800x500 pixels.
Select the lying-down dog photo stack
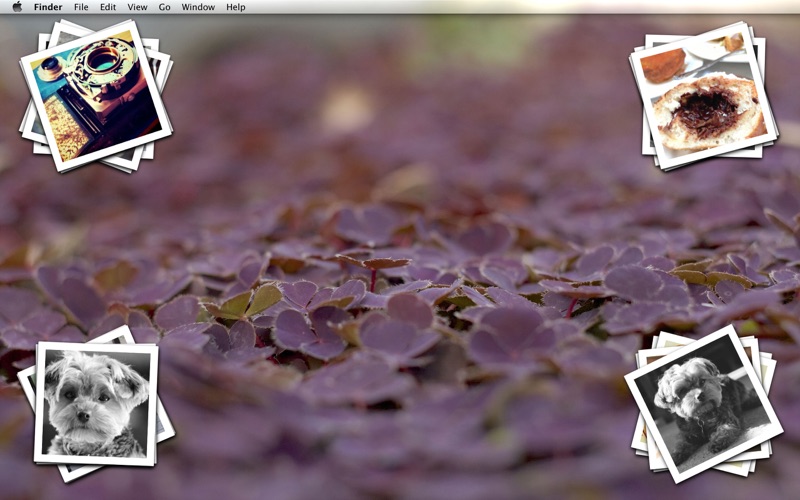tap(704, 403)
